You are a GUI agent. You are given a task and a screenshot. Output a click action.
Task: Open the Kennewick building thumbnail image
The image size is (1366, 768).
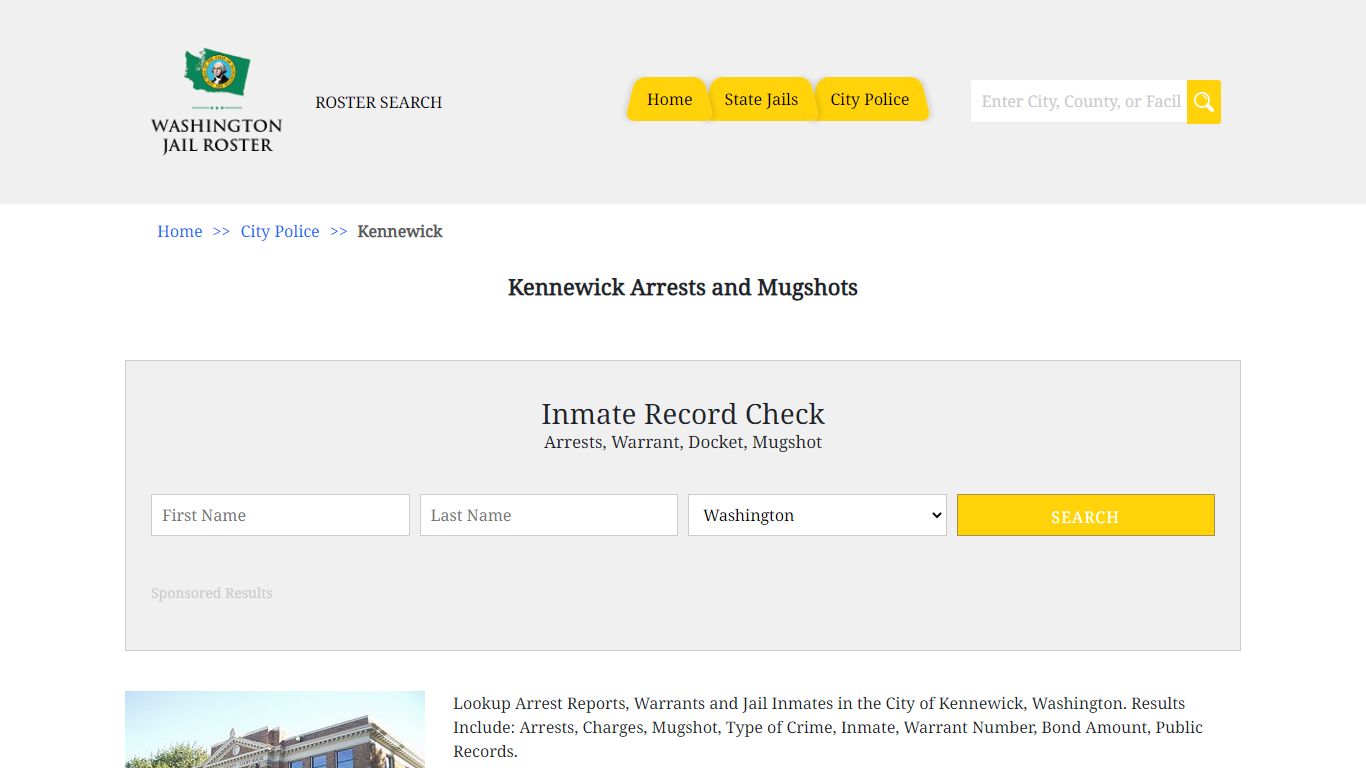[x=275, y=730]
